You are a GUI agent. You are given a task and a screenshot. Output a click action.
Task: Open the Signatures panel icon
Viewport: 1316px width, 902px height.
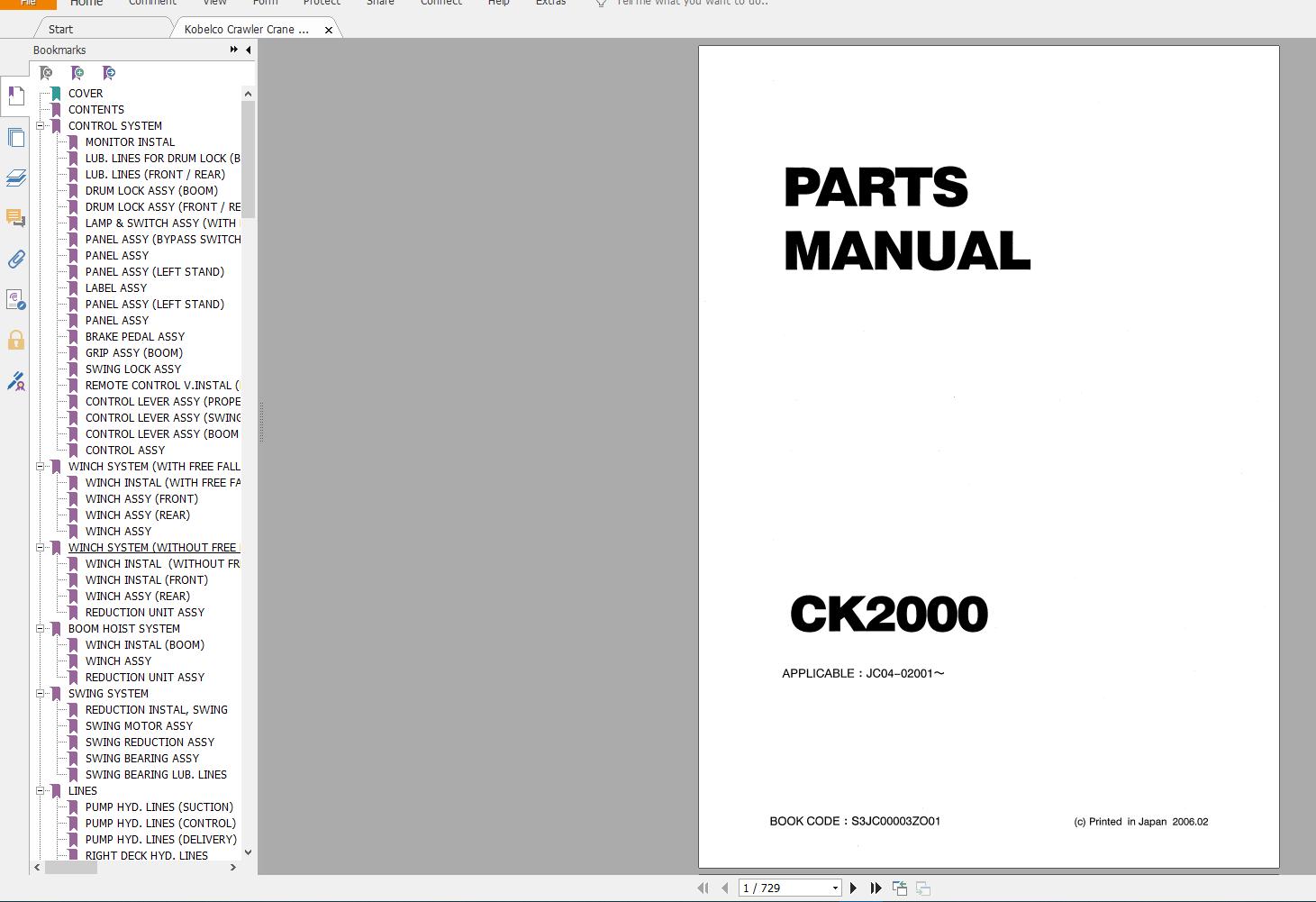click(x=15, y=300)
